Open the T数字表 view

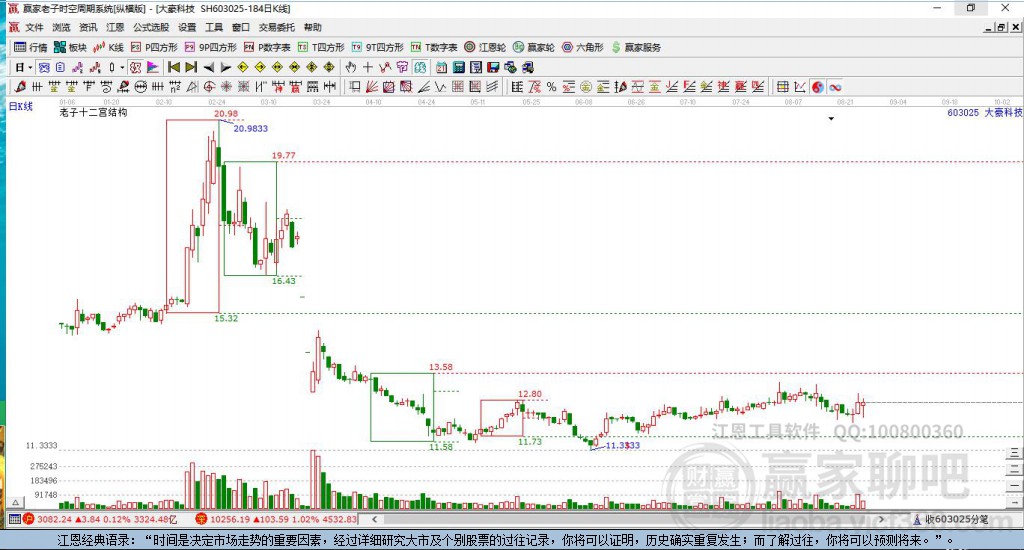[434, 47]
